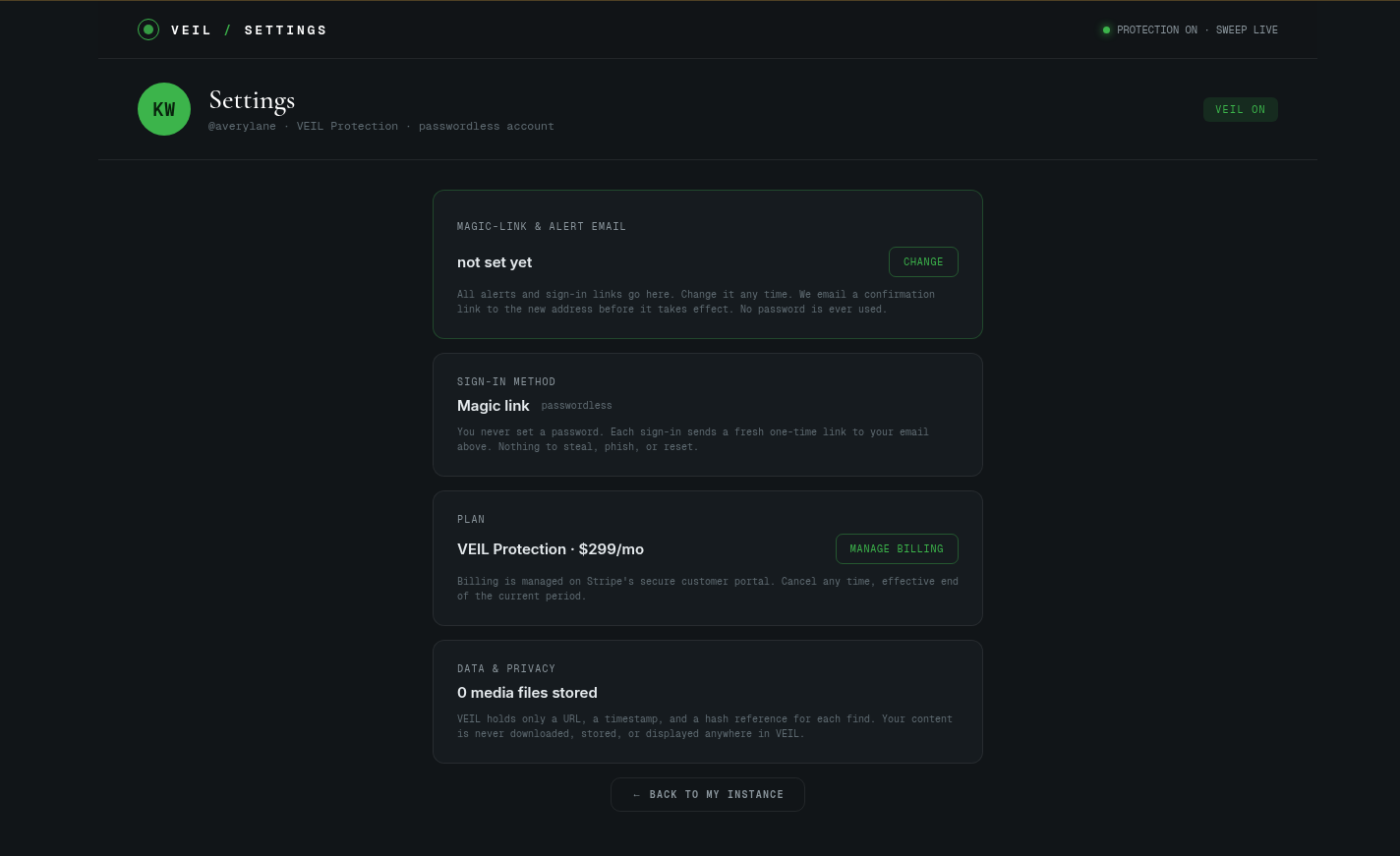Click the 'passwordless account' subtitle text
Screen dimensions: 1400x856
click(487, 127)
